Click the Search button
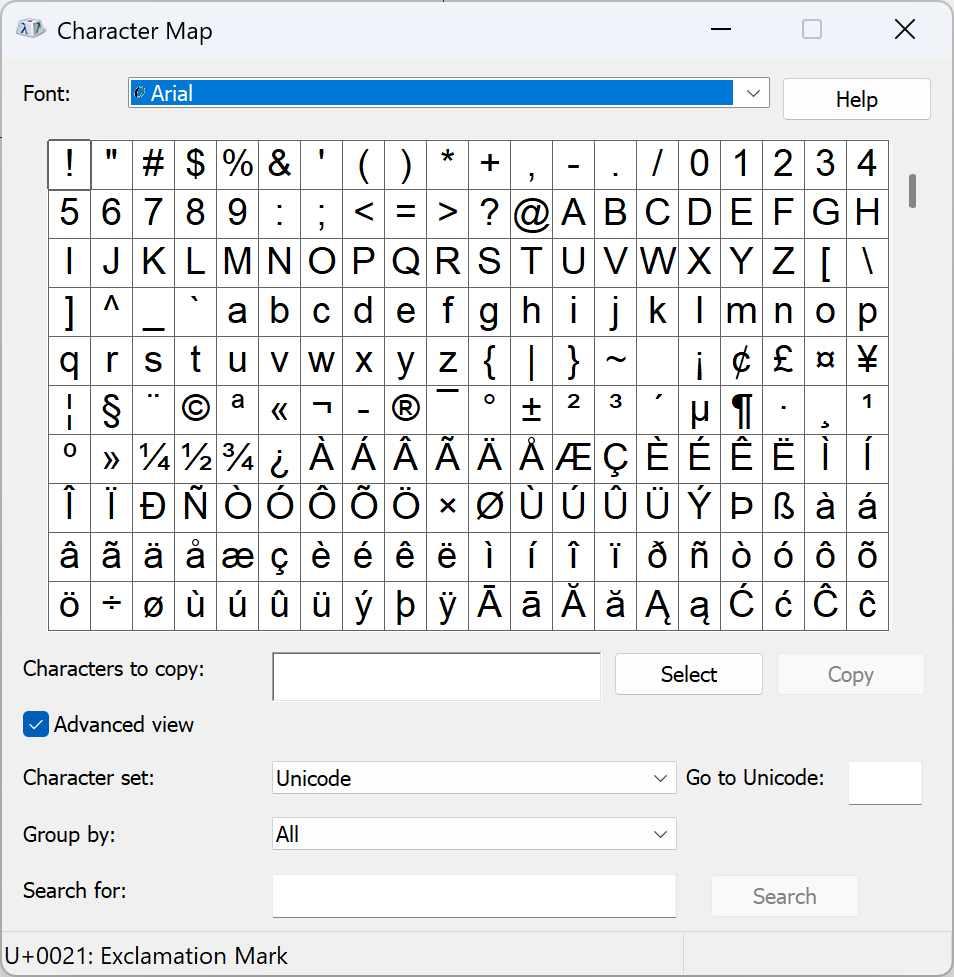Image resolution: width=954 pixels, height=977 pixels. [x=784, y=896]
